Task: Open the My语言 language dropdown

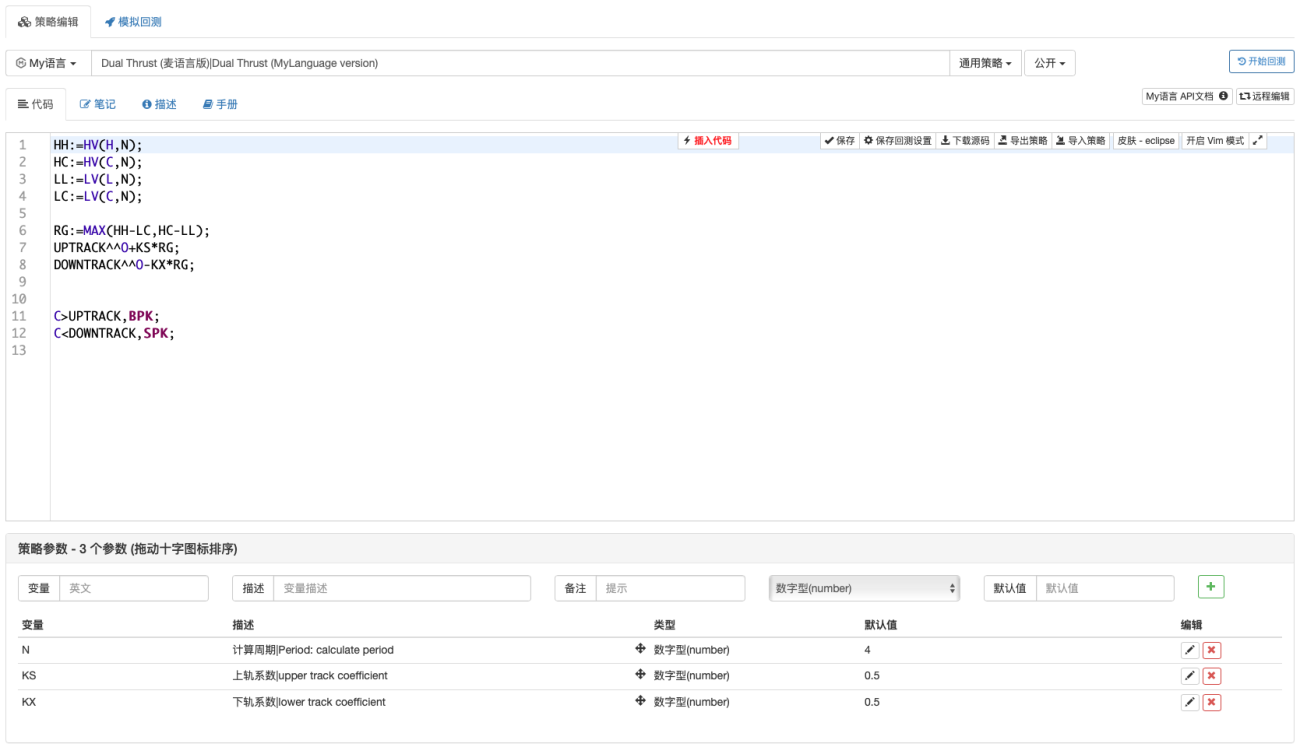Action: tap(47, 63)
